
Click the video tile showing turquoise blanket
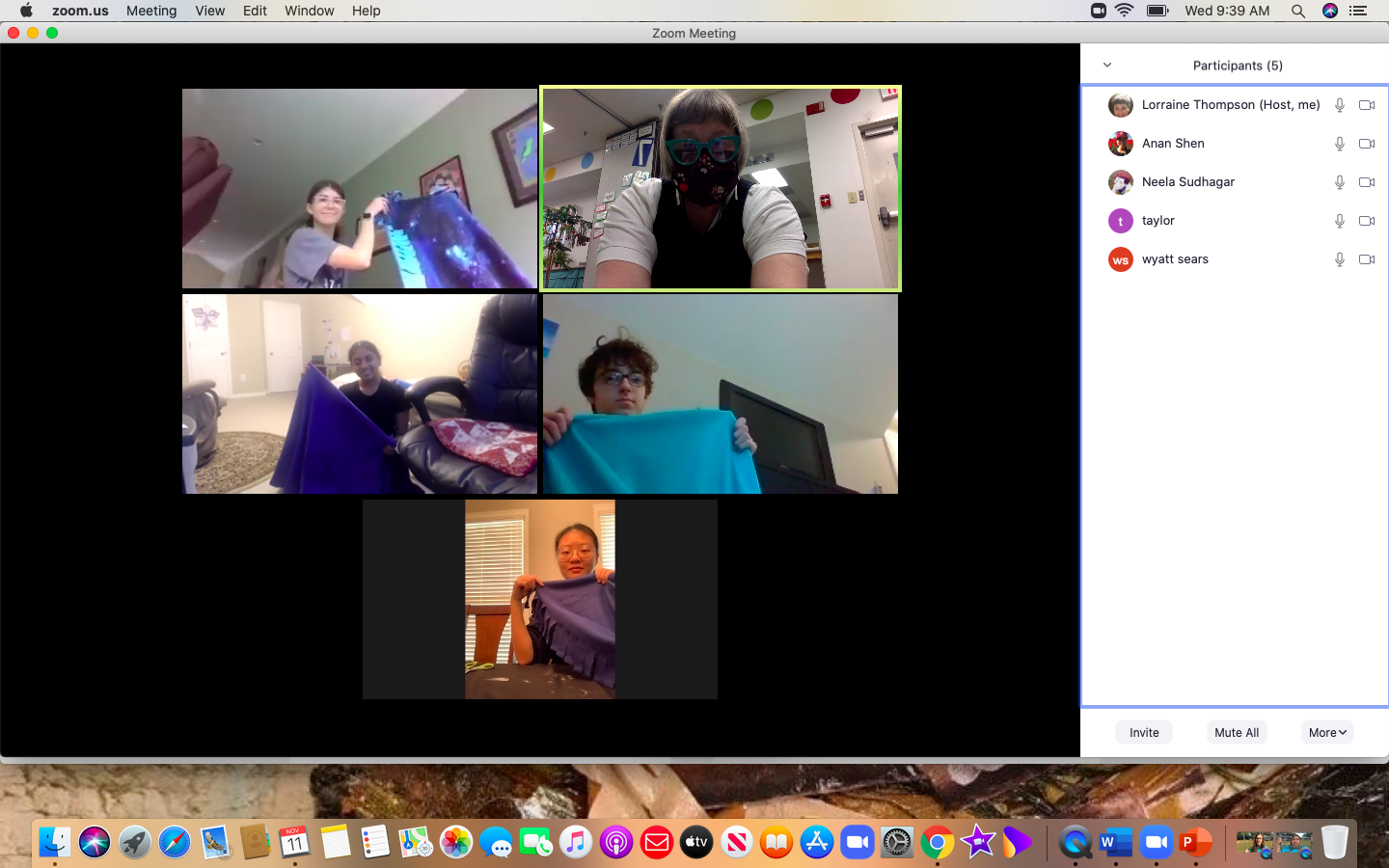pos(721,394)
